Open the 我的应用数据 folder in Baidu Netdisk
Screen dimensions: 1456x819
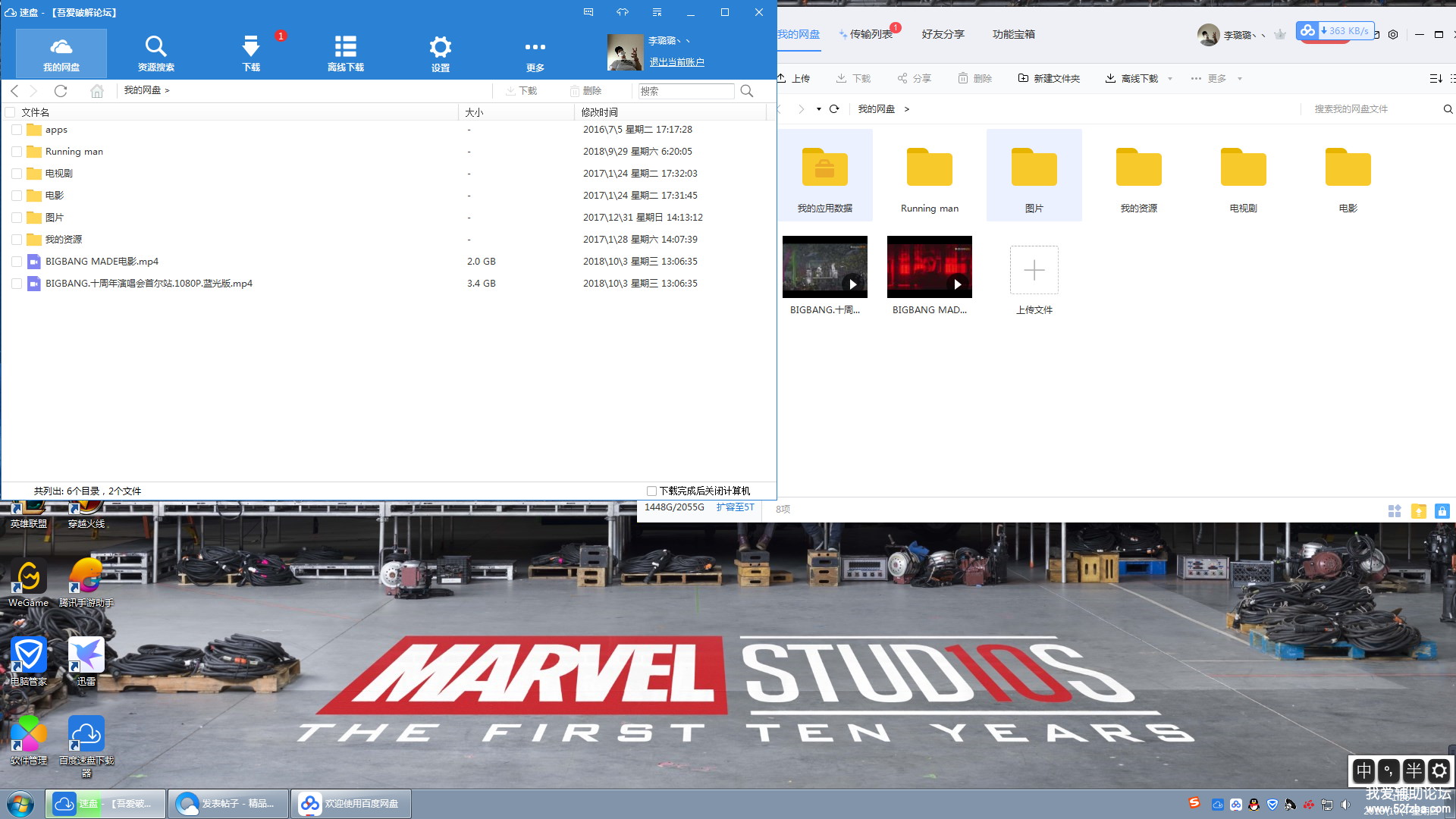click(825, 176)
